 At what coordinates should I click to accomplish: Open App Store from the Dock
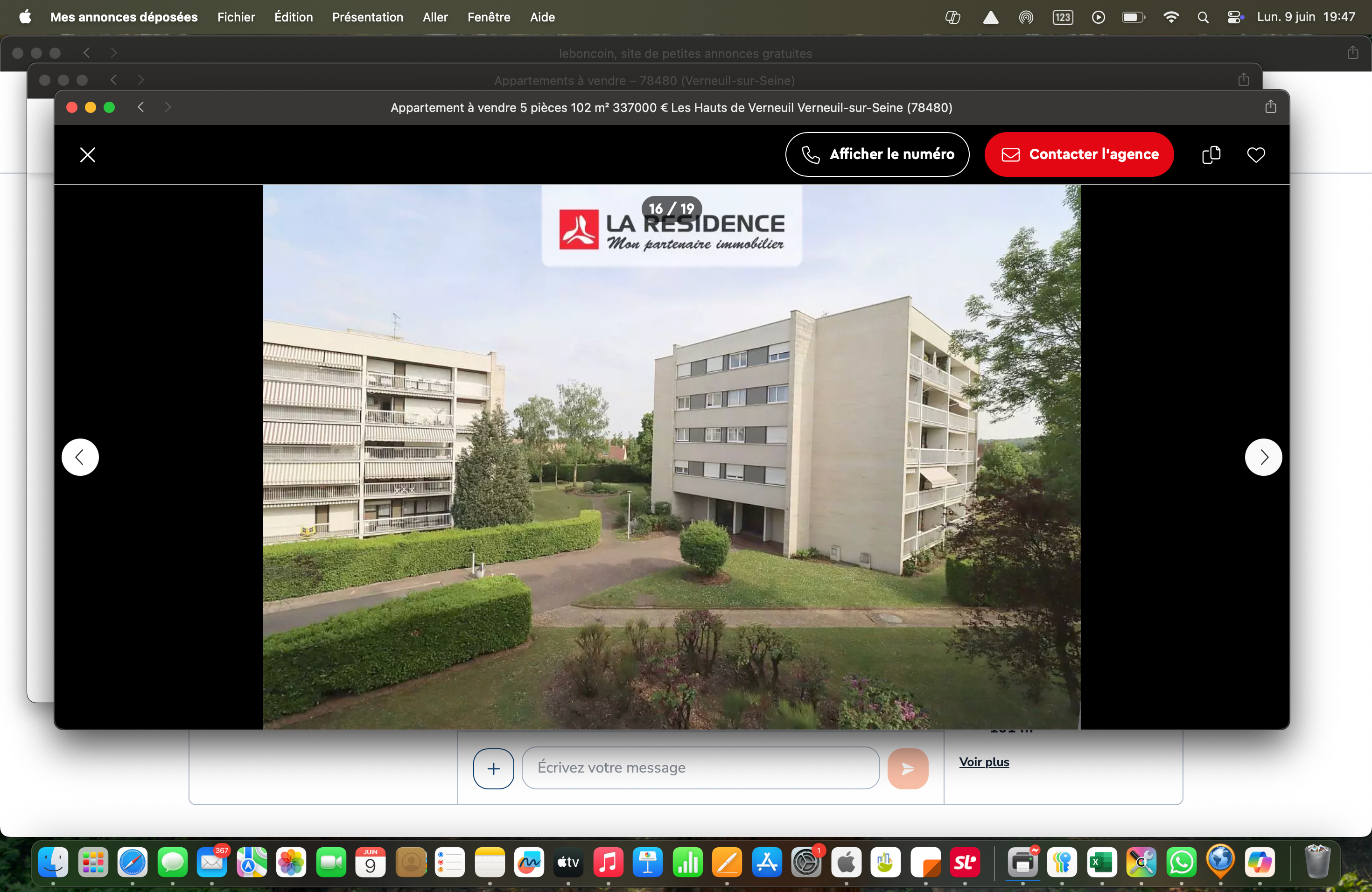pyautogui.click(x=767, y=862)
